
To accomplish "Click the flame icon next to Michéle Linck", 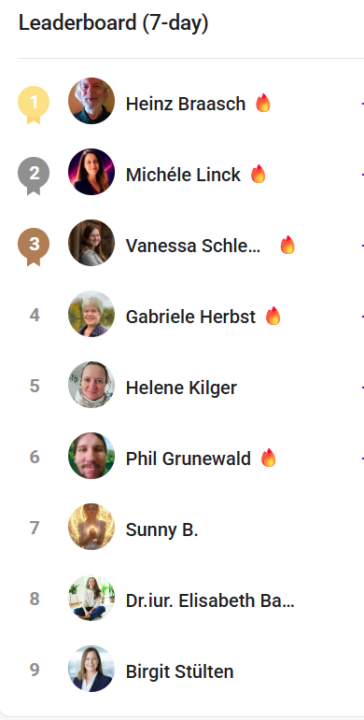I will pos(258,174).
